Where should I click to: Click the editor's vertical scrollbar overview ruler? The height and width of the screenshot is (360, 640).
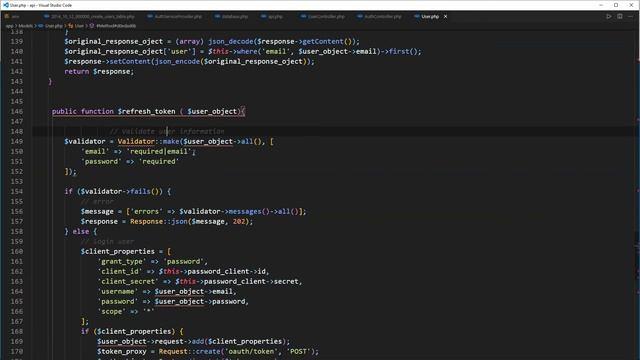pyautogui.click(x=637, y=194)
